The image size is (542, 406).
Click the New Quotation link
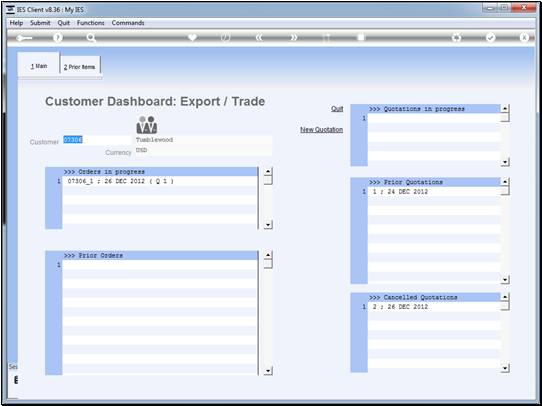321,130
